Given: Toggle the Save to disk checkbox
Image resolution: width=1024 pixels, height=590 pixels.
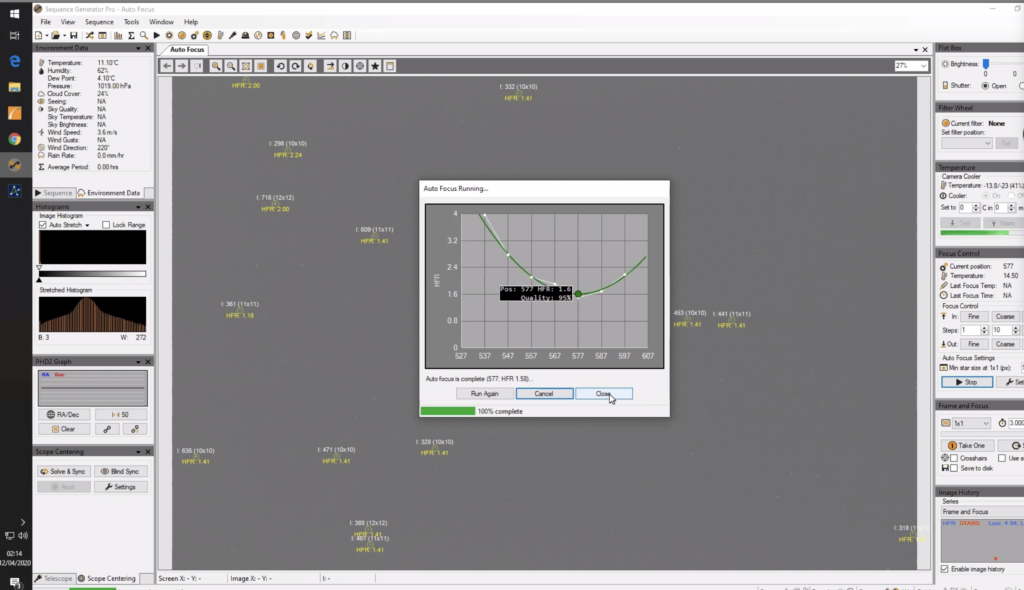Looking at the screenshot, I should tap(954, 468).
